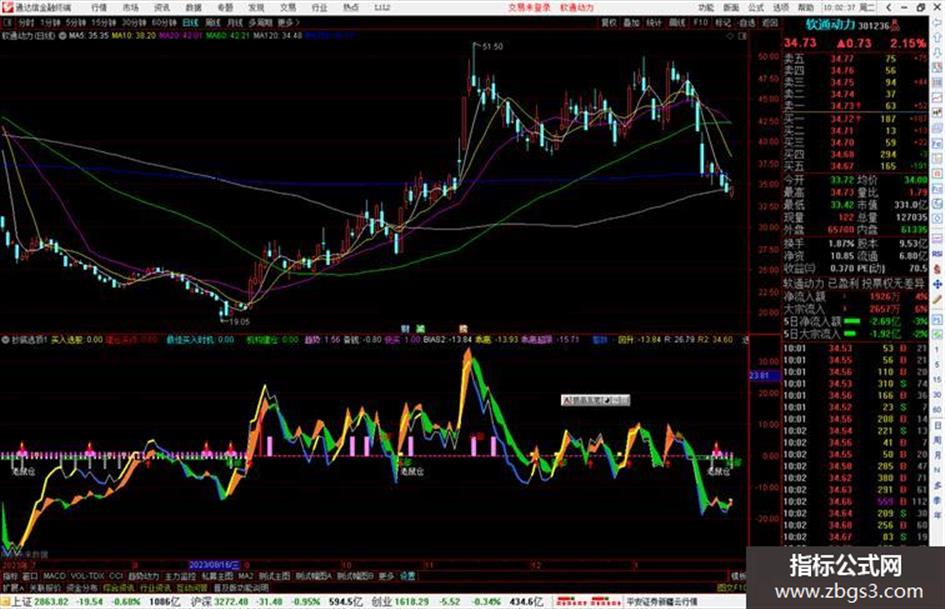Open the 资金分布 tab

pos(82,588)
